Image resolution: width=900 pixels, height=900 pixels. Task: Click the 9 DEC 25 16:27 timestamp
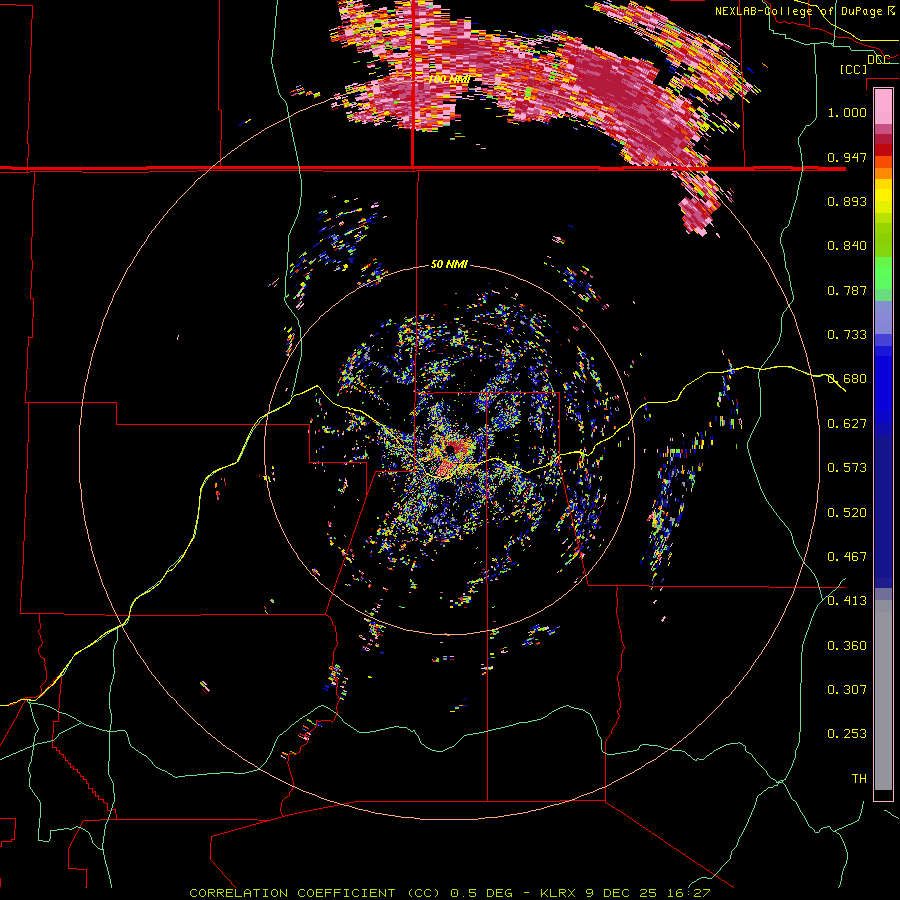click(x=648, y=893)
